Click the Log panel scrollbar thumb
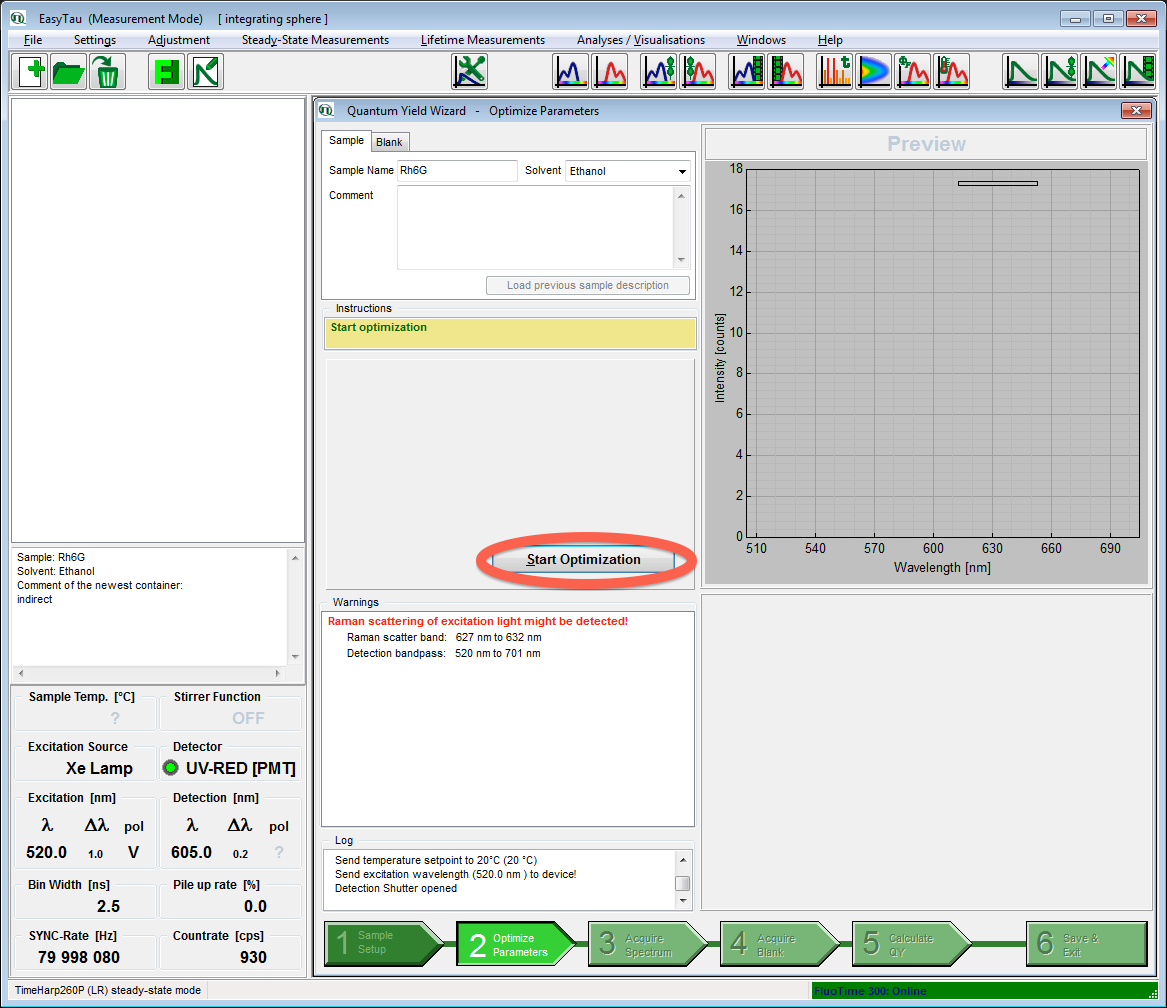This screenshot has width=1167, height=1008. click(682, 883)
